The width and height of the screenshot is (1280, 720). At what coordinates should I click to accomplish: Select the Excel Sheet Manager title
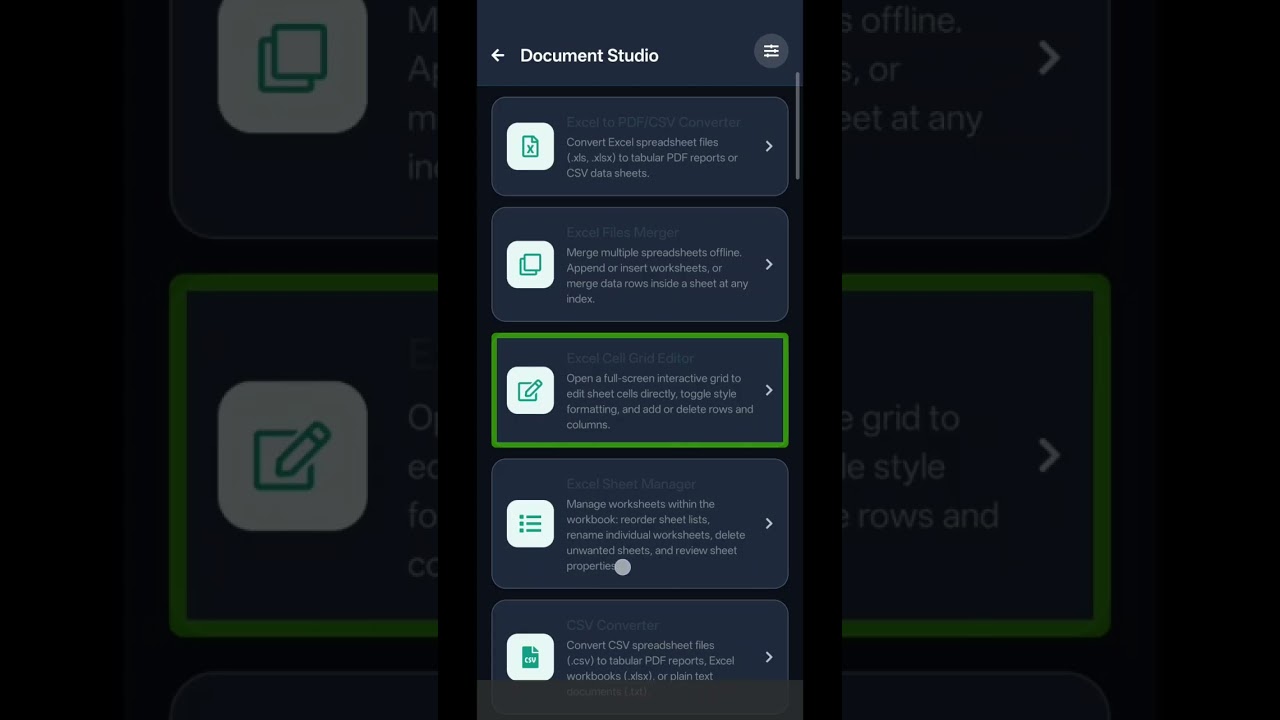[x=631, y=484]
